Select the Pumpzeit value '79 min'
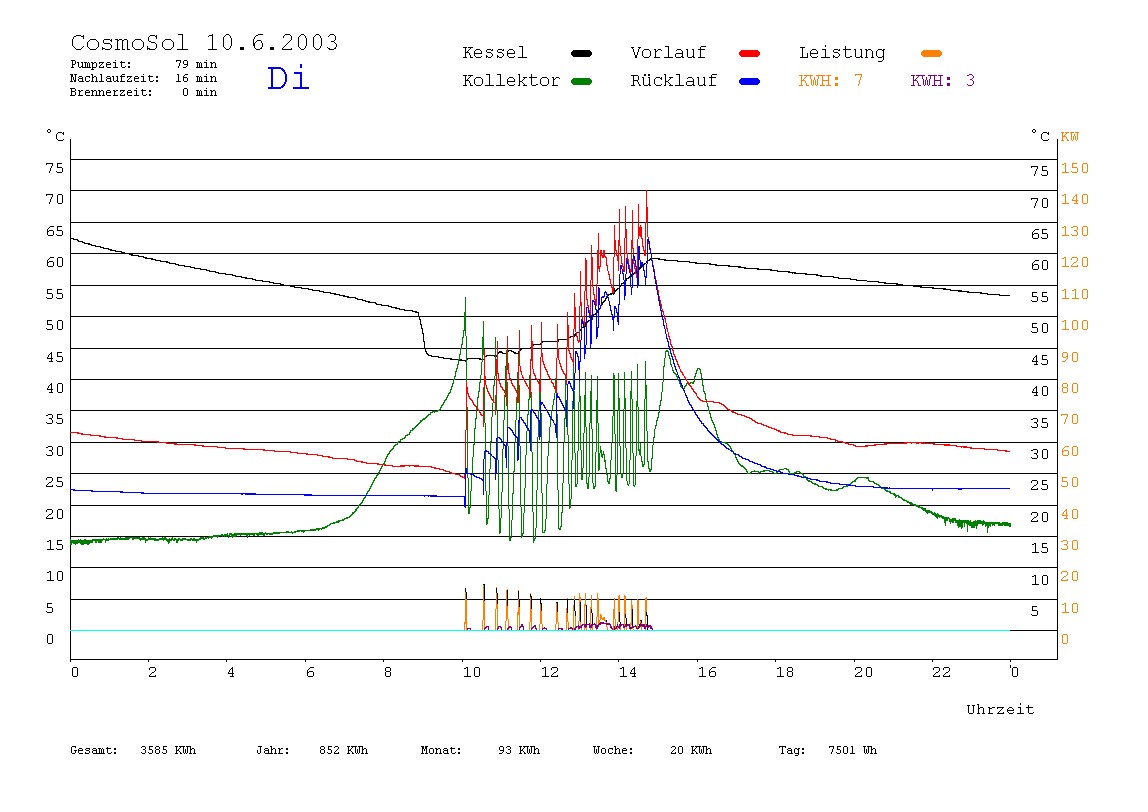1148x812 pixels. click(x=196, y=64)
